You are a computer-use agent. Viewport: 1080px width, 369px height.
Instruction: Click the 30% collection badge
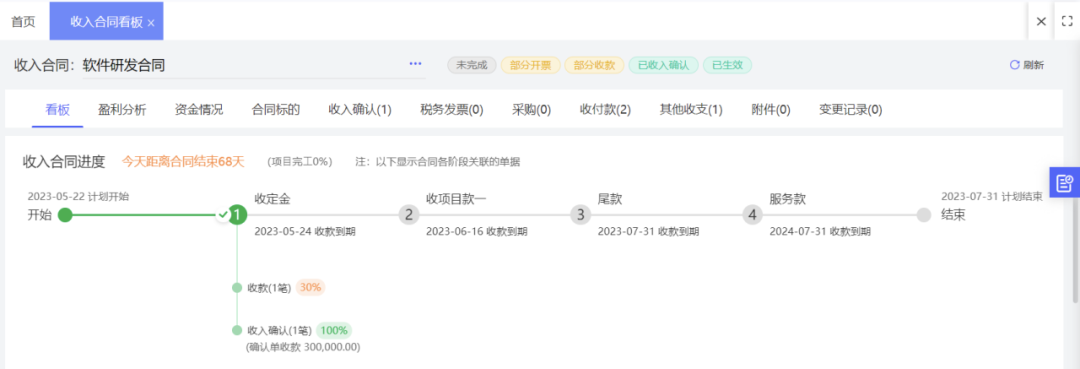311,287
